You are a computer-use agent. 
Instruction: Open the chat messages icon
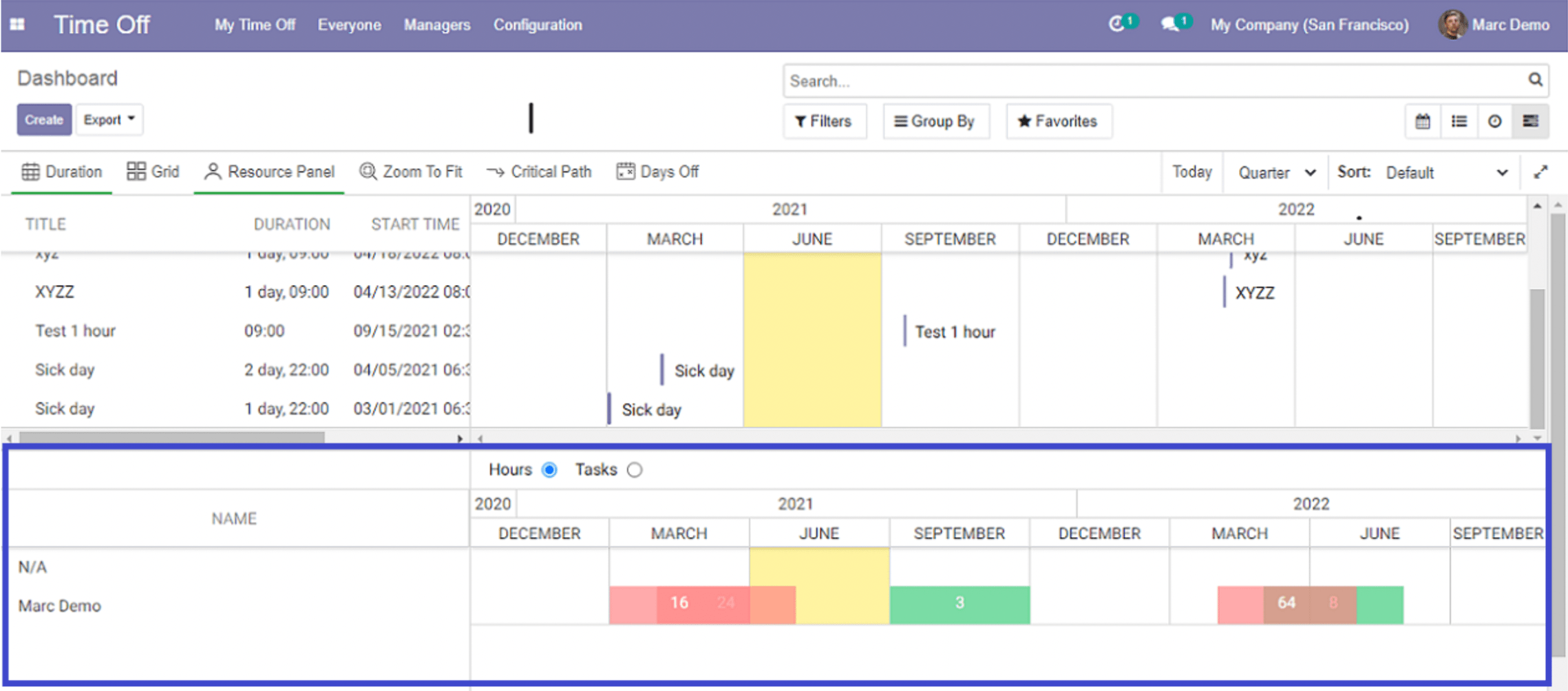[1169, 25]
